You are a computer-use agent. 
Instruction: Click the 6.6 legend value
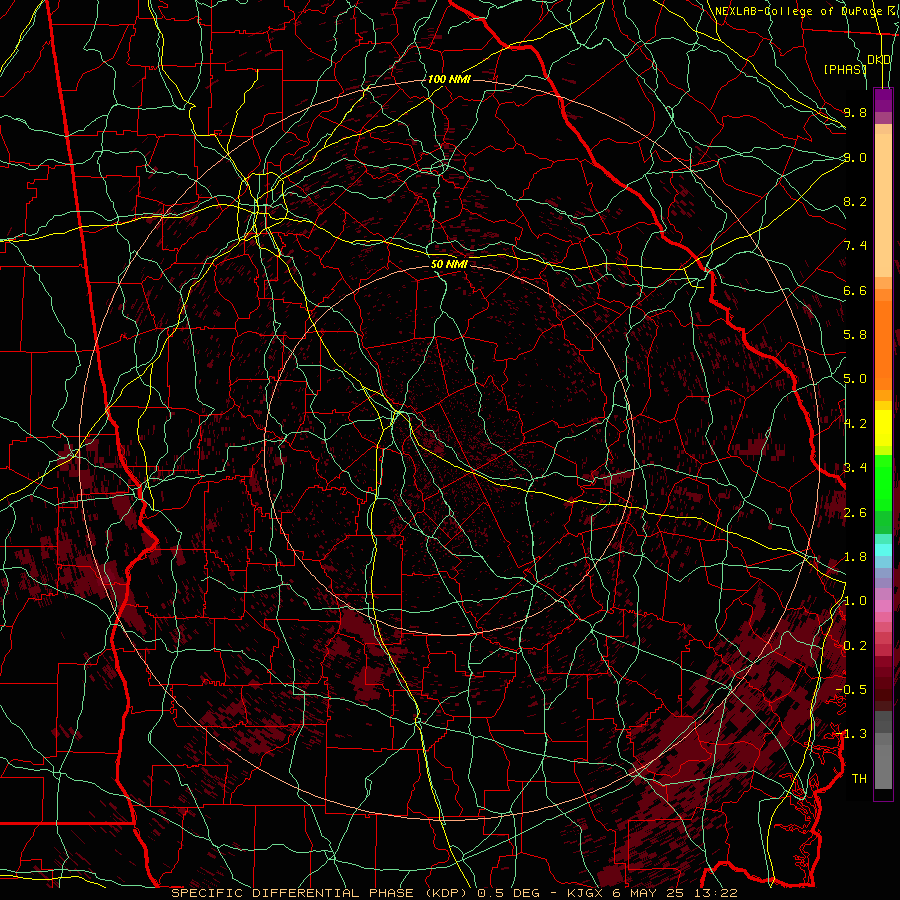855,290
